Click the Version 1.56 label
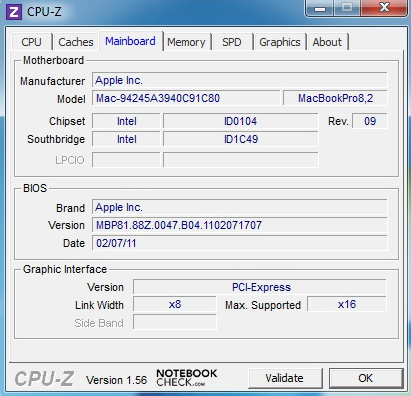 pos(116,380)
